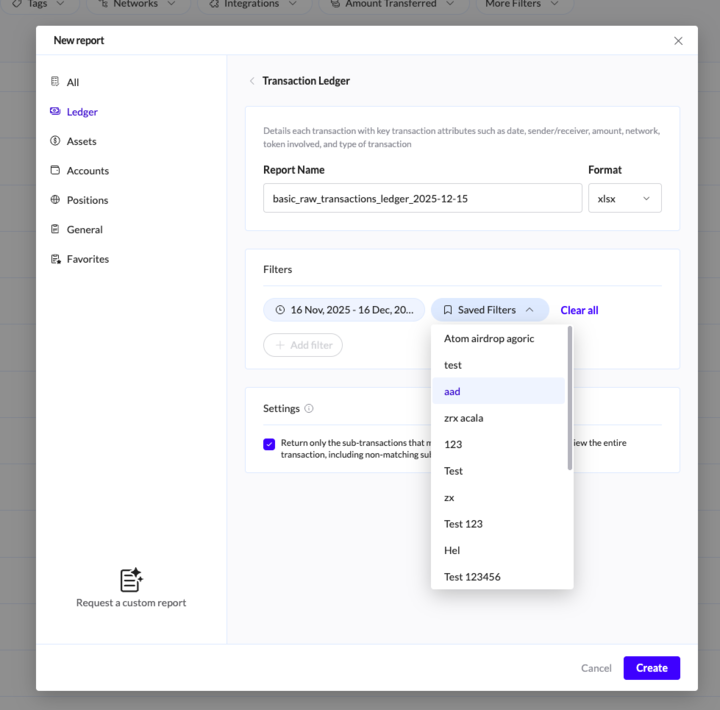Click the Create button

[x=651, y=668]
